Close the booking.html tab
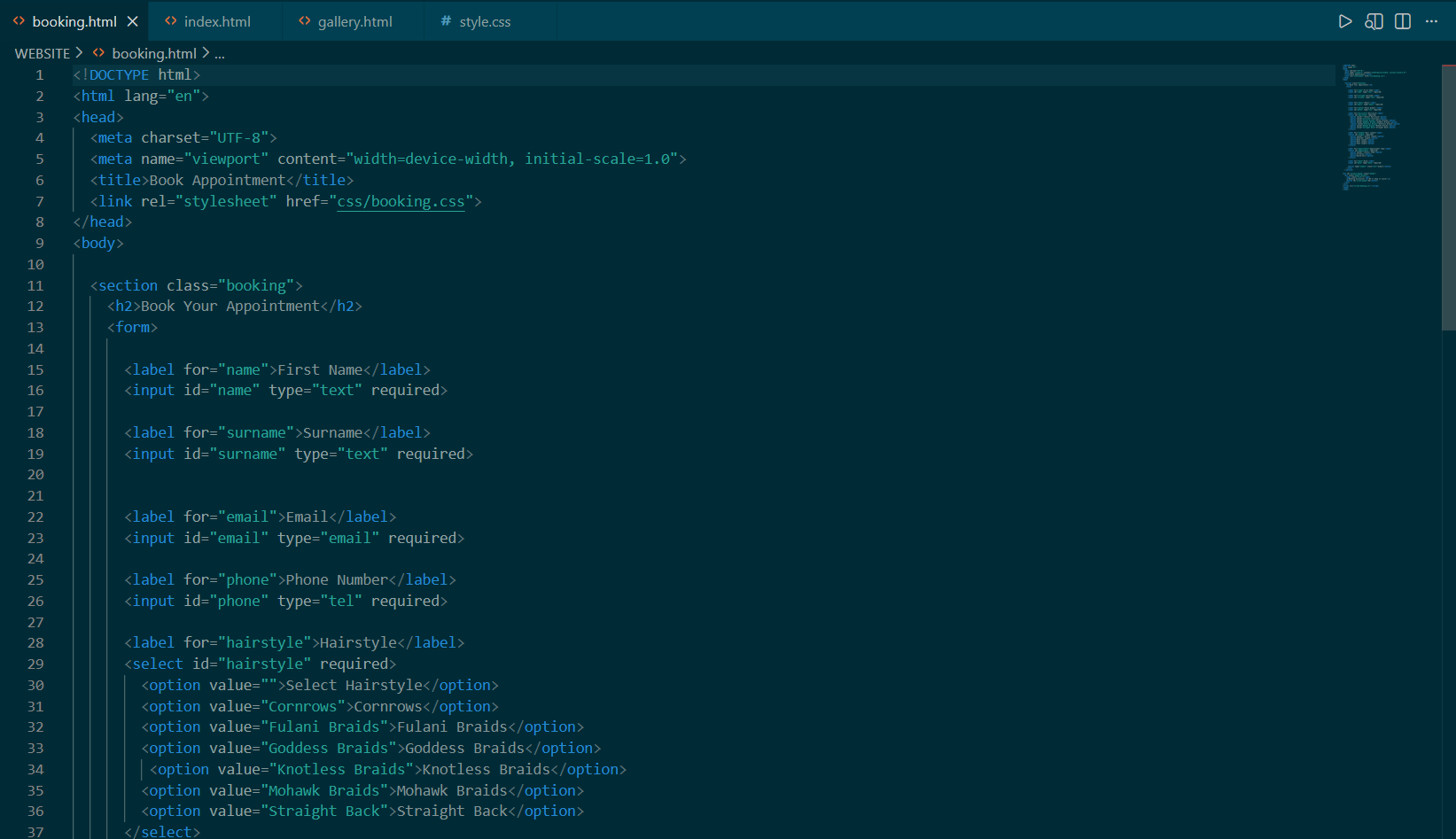1456x839 pixels. coord(133,20)
